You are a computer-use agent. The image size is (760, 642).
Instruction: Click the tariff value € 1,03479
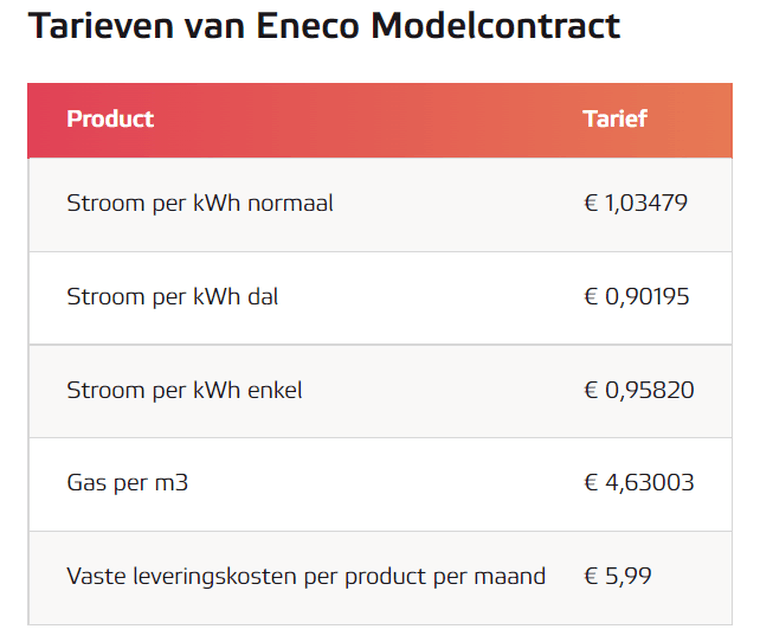(636, 204)
